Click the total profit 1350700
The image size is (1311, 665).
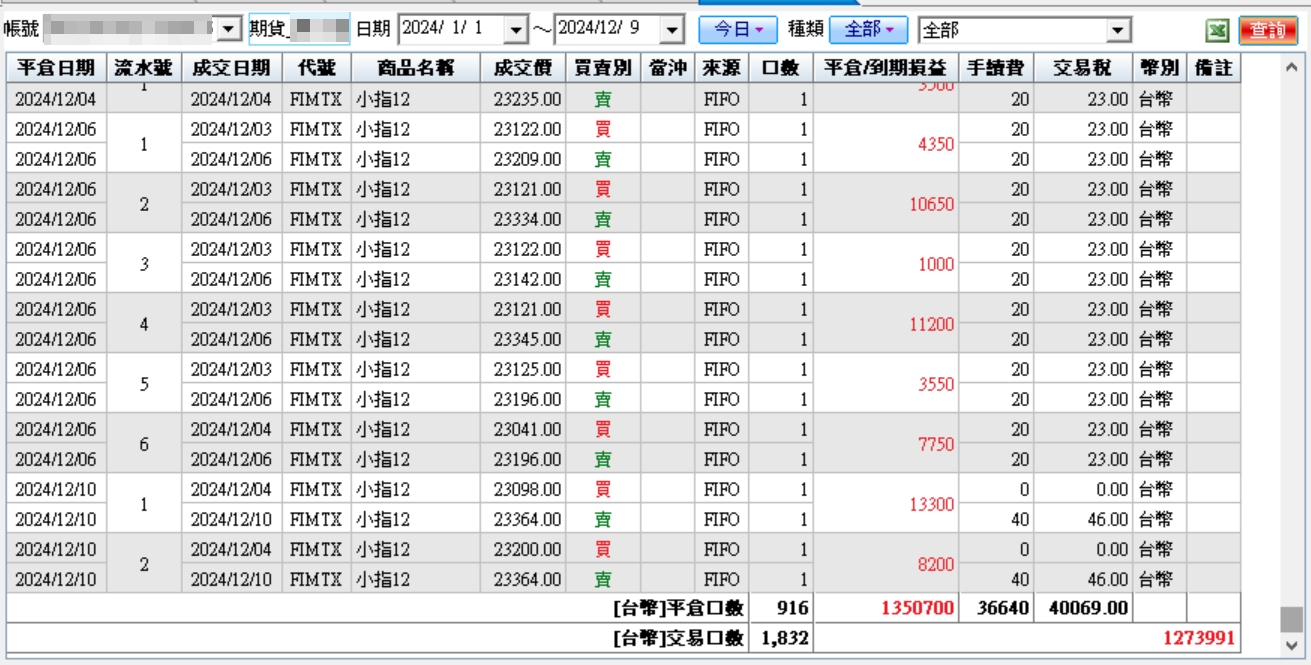pyautogui.click(x=918, y=608)
